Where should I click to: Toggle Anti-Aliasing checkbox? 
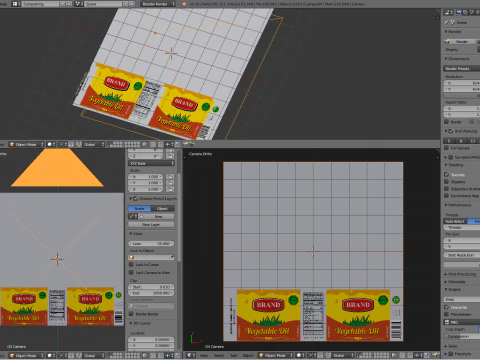coord(451,131)
